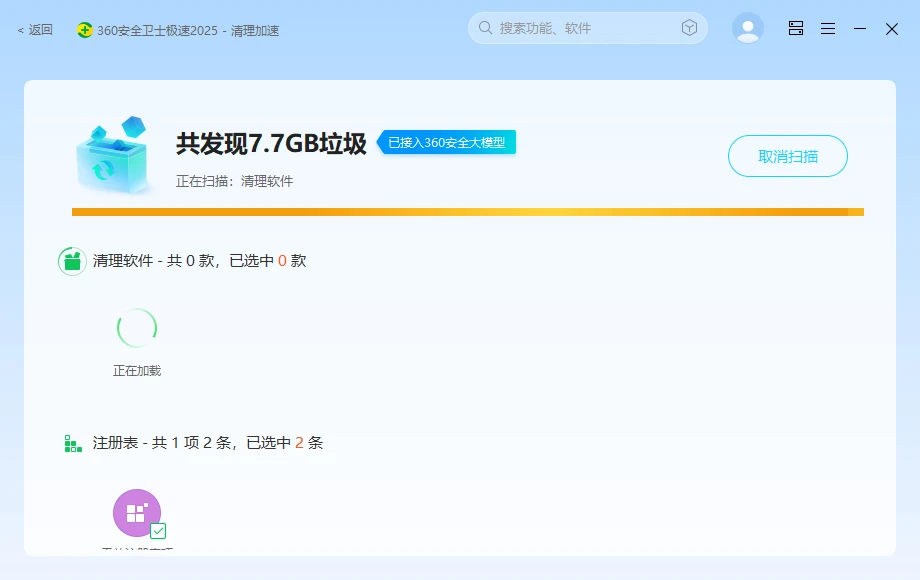Open the cube icon in the search box
Viewport: 920px width, 580px height.
click(689, 28)
